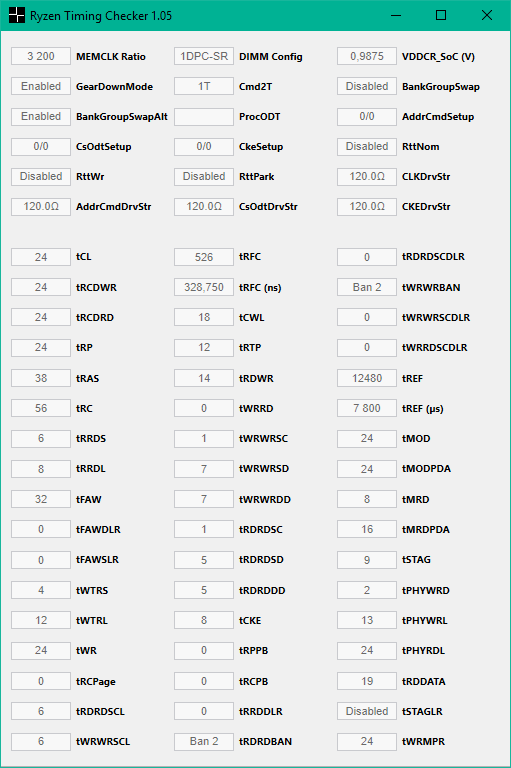The width and height of the screenshot is (511, 768).
Task: Select the tREF field showing 12480
Action: [x=367, y=378]
